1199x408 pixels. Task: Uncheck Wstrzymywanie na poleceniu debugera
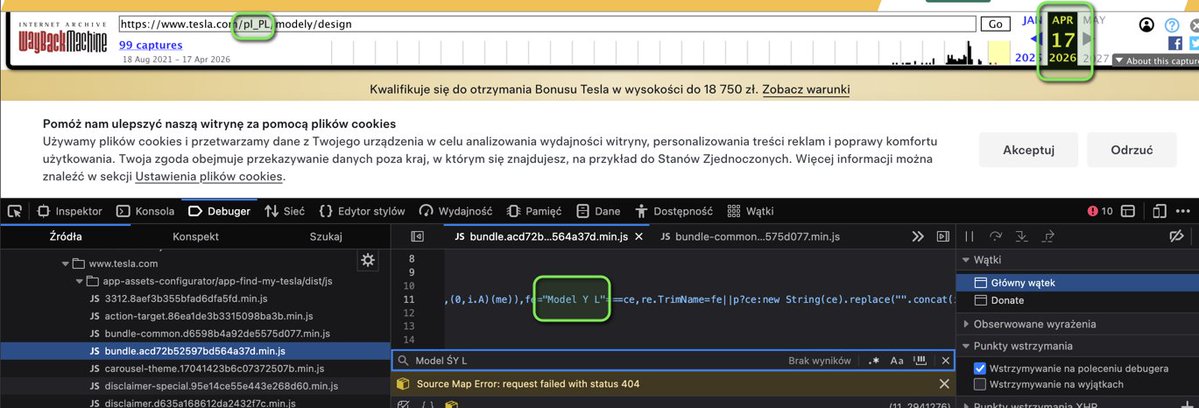tap(980, 368)
